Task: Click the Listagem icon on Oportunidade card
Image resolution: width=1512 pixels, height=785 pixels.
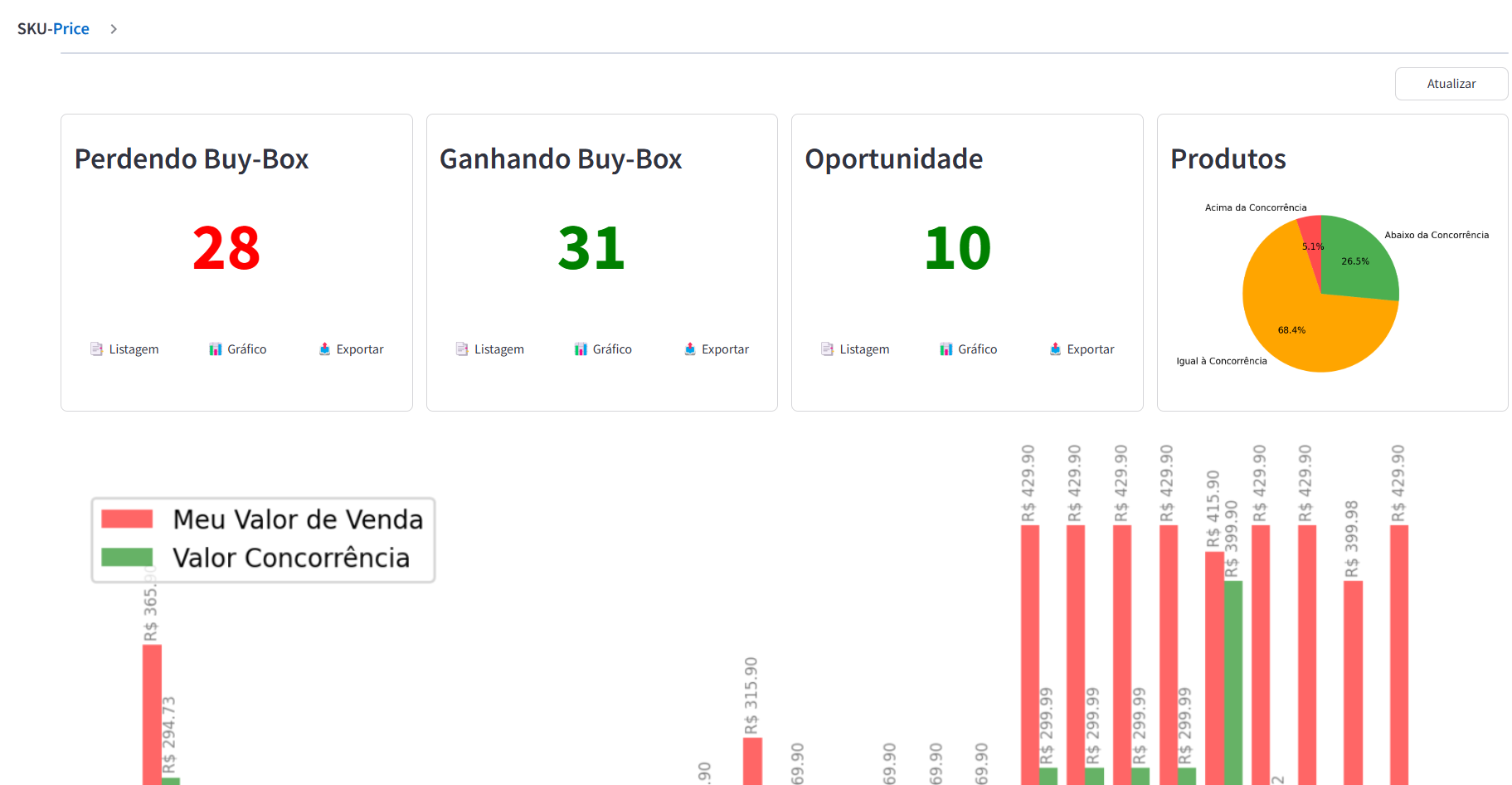Action: pyautogui.click(x=828, y=349)
